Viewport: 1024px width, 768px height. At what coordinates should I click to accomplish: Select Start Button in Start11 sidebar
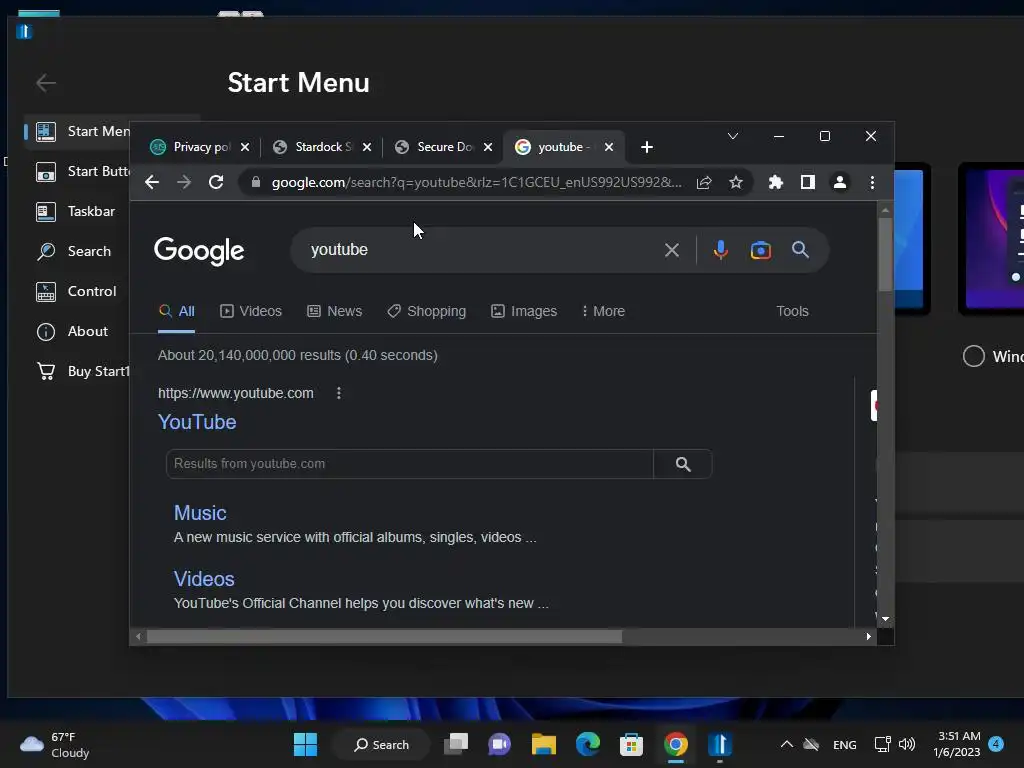pos(78,171)
